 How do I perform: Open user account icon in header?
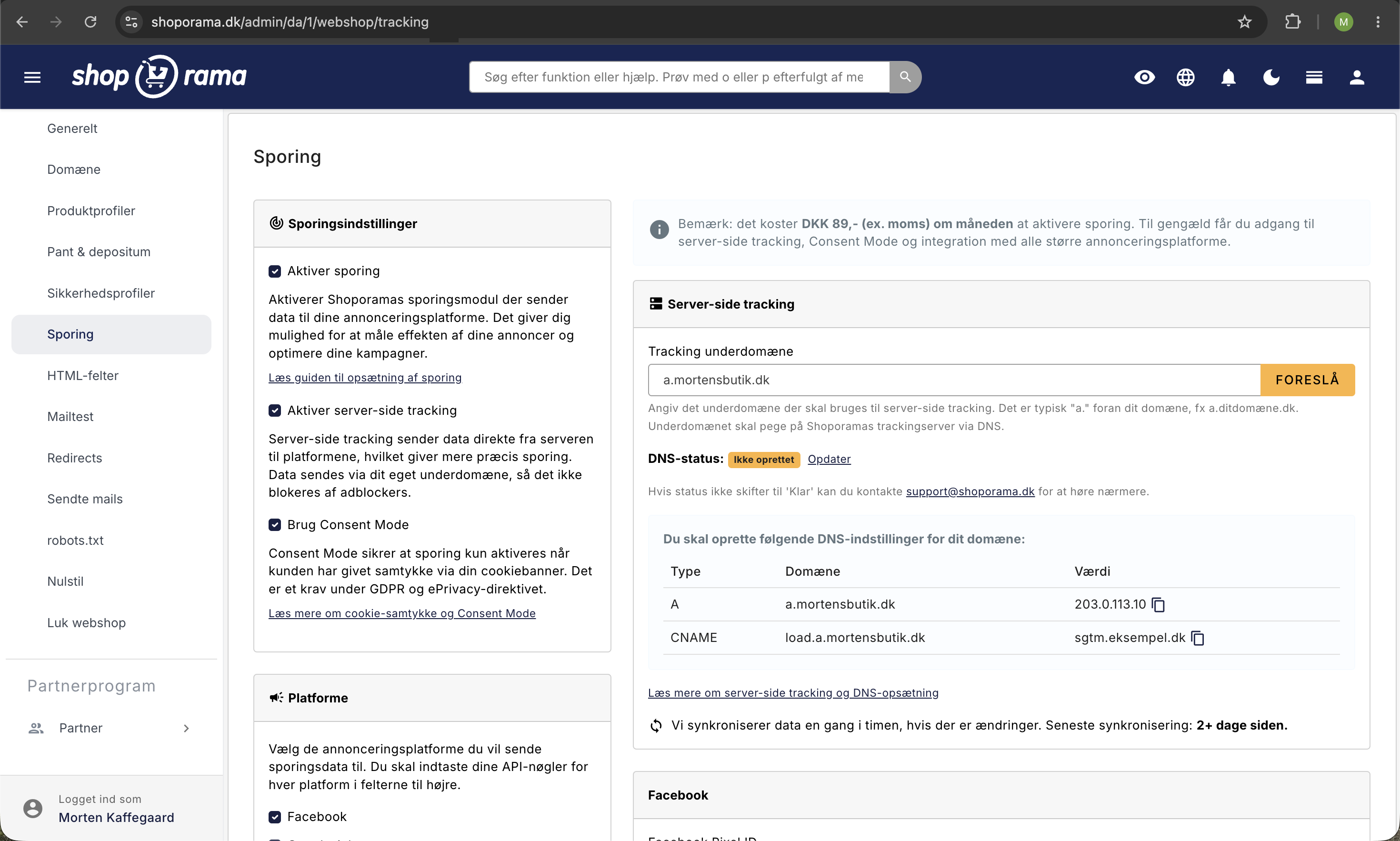[1356, 77]
